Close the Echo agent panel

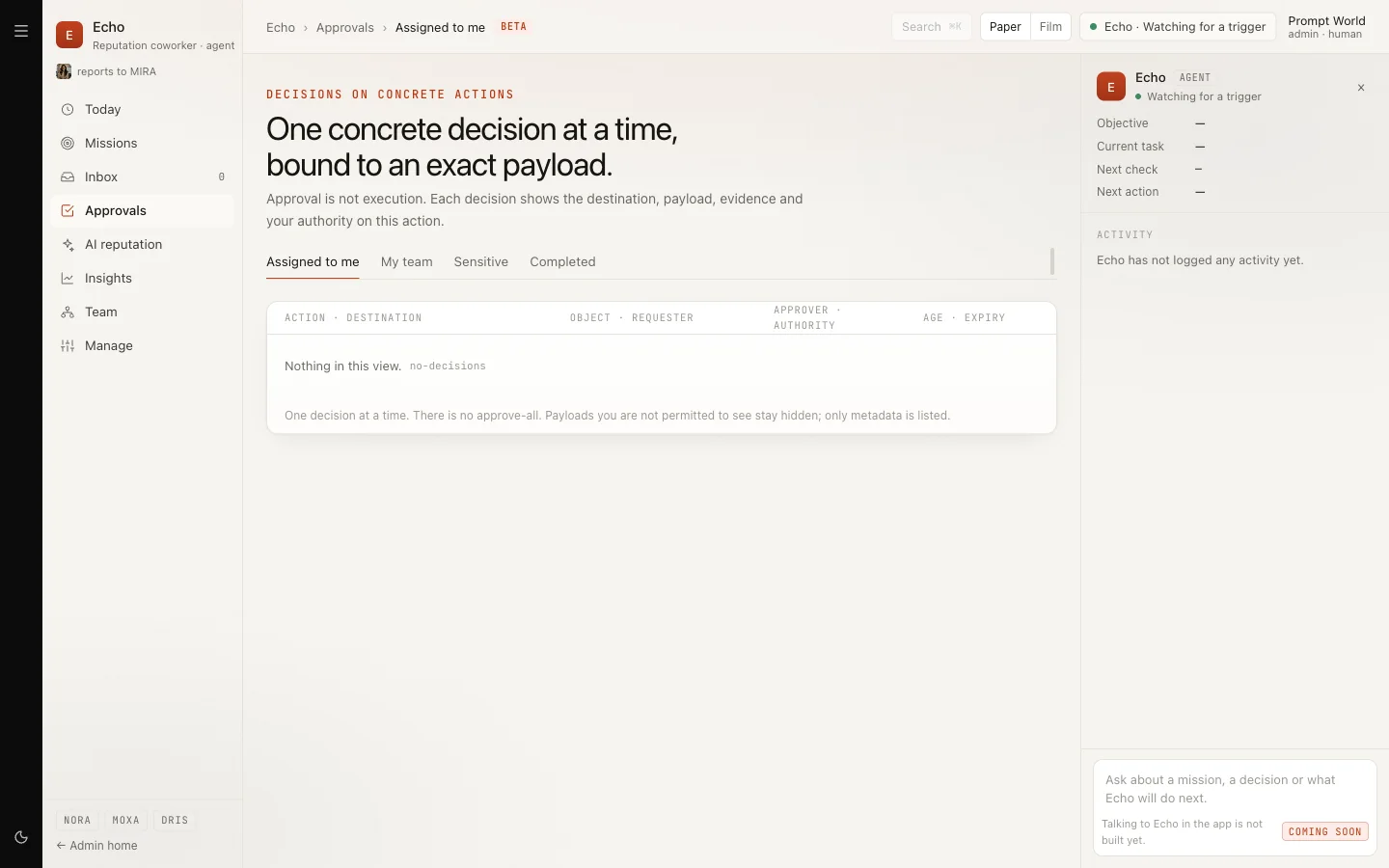(1361, 88)
